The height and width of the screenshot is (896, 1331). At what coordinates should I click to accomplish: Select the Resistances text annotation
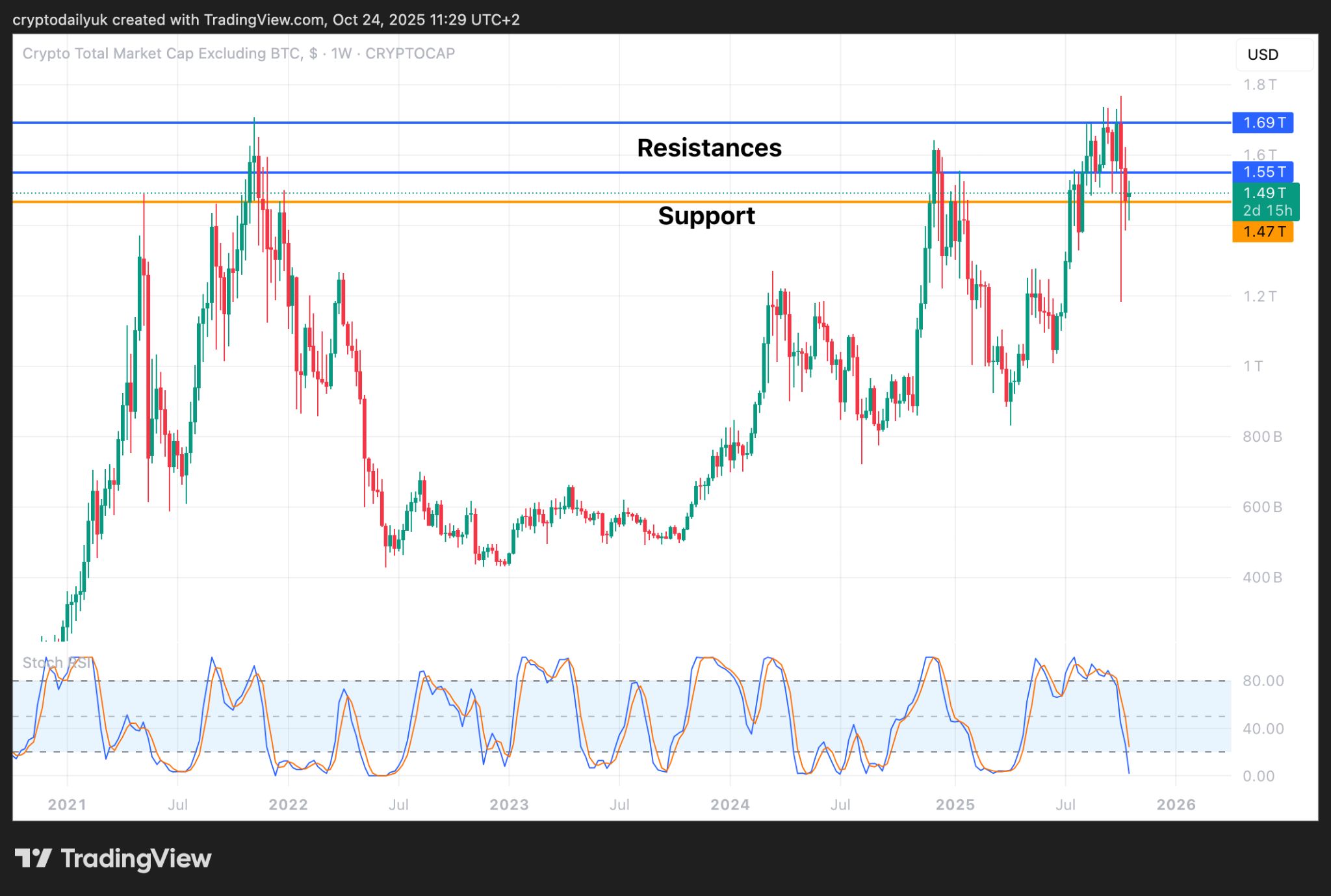pos(709,148)
